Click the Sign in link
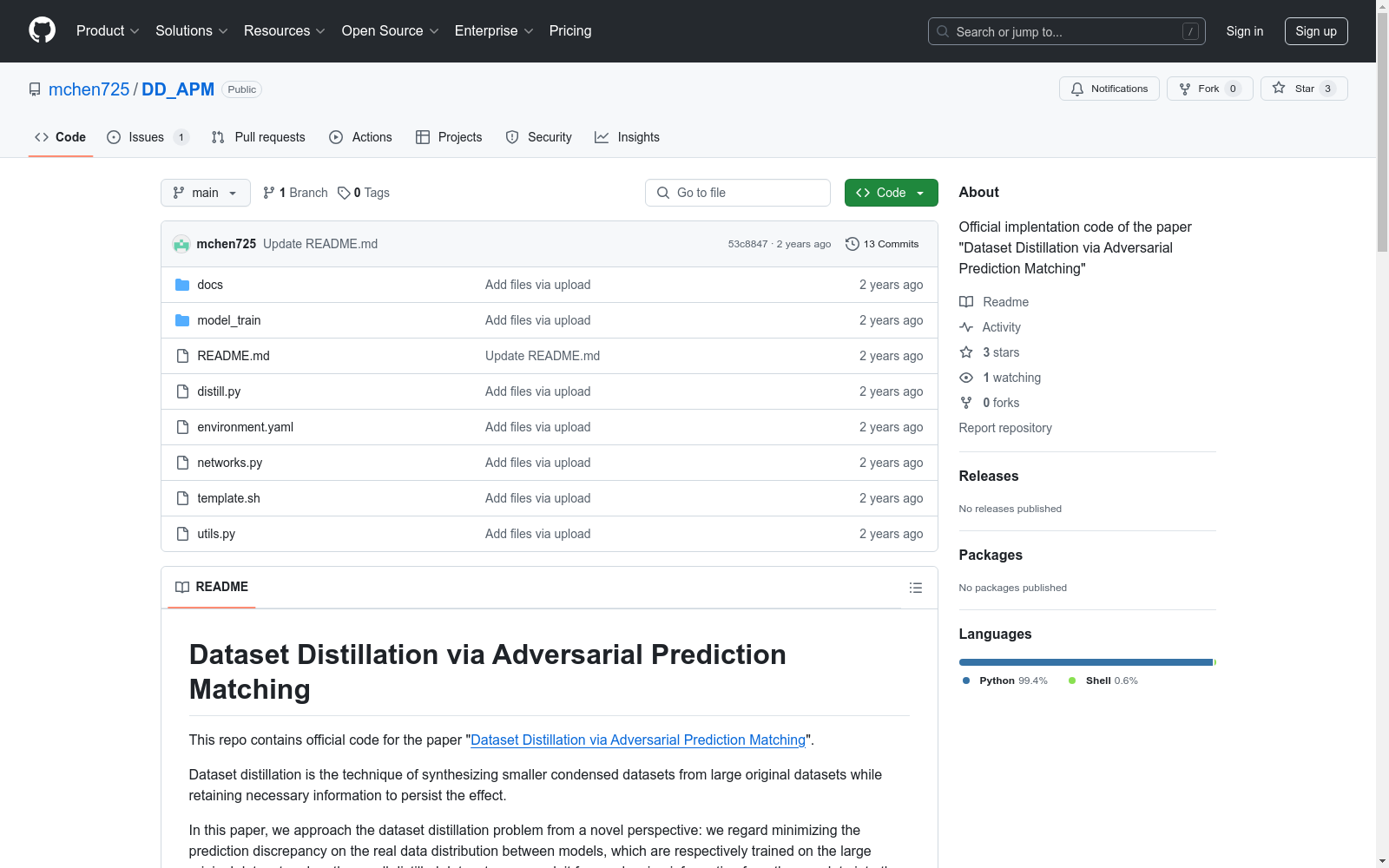This screenshot has width=1389, height=868. click(x=1245, y=31)
